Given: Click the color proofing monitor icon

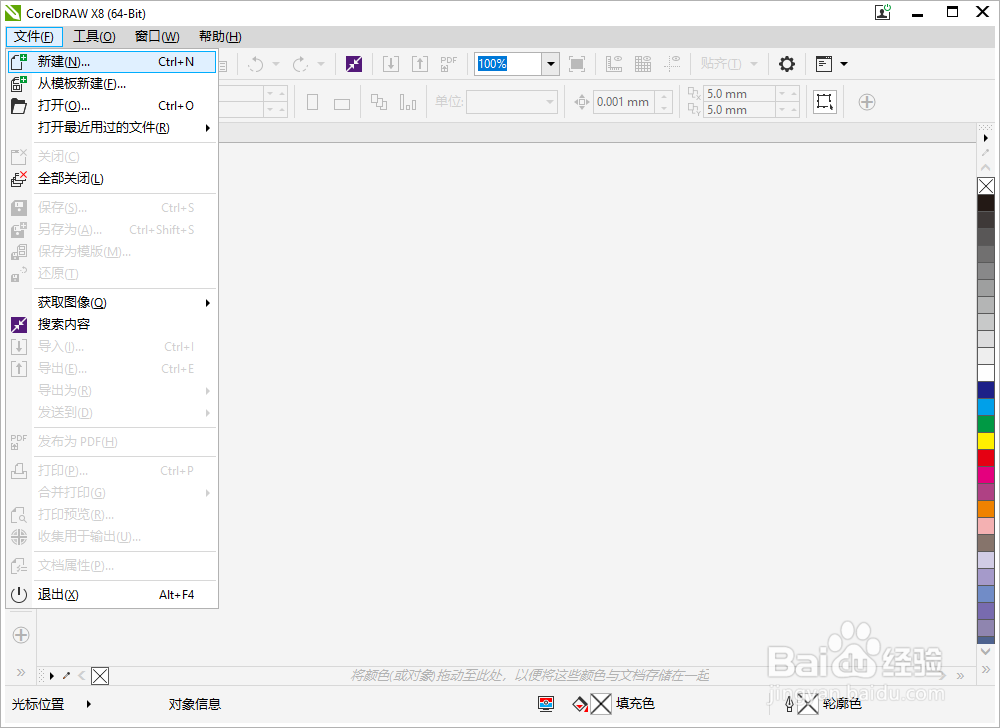Looking at the screenshot, I should pos(546,704).
